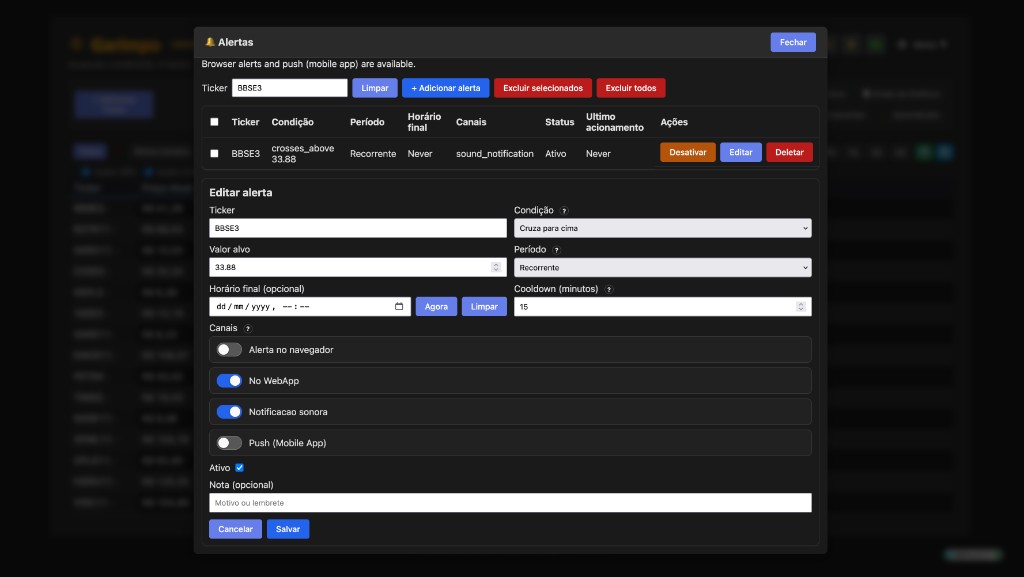The image size is (1024, 577).
Task: Clear the ticker filter with top Limpar
Action: pos(375,88)
